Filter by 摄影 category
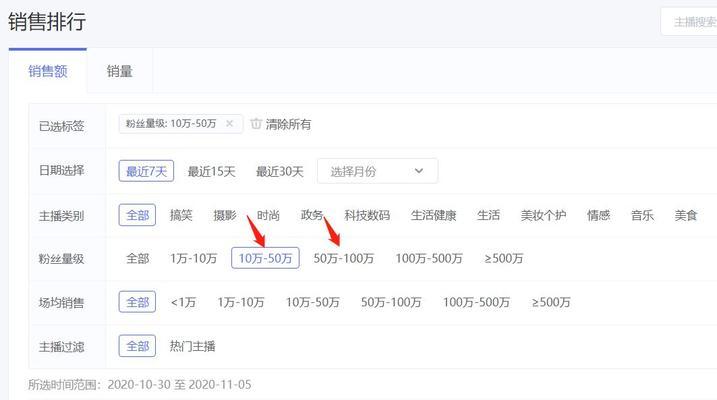The width and height of the screenshot is (717, 400). point(225,215)
